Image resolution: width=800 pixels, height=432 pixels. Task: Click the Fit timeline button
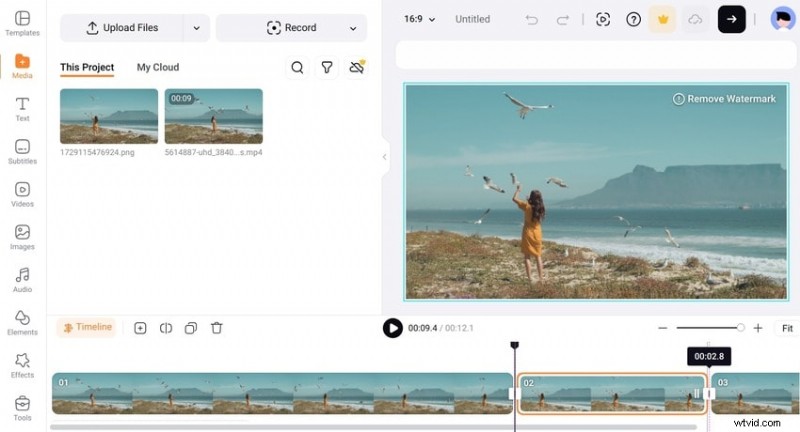[x=787, y=328]
